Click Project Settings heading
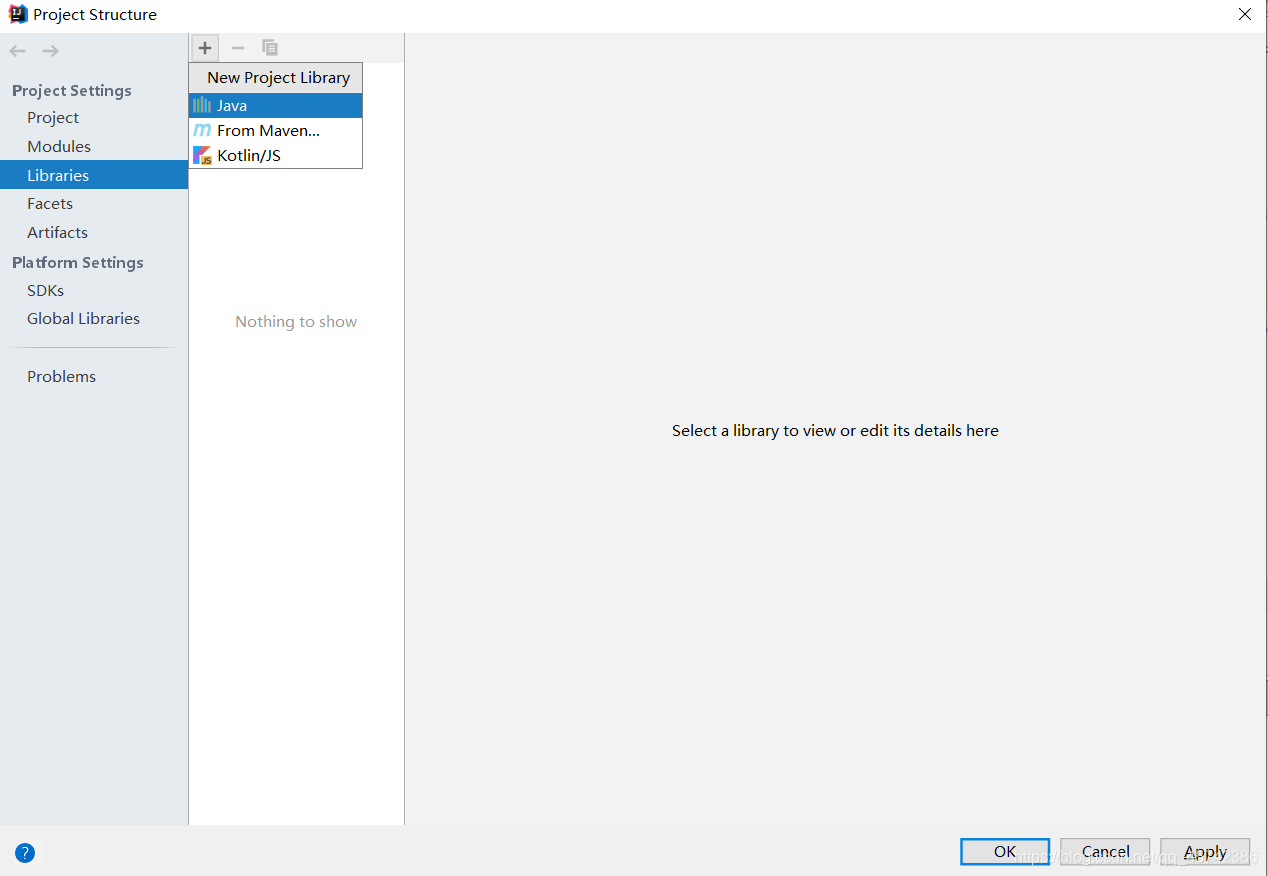1268x876 pixels. click(x=72, y=90)
